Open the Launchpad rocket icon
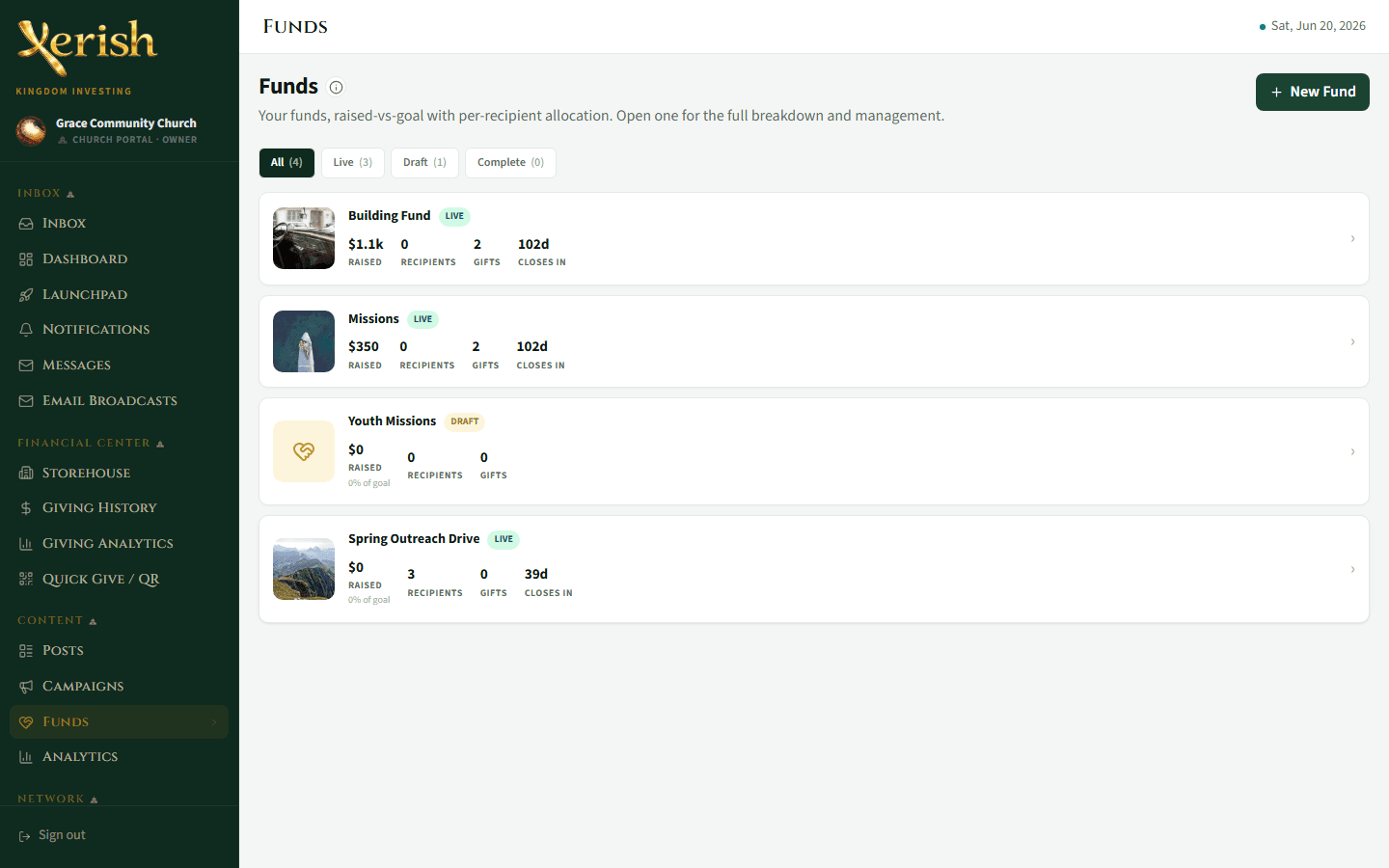Screen dimensions: 1389x868 pyautogui.click(x=26, y=295)
